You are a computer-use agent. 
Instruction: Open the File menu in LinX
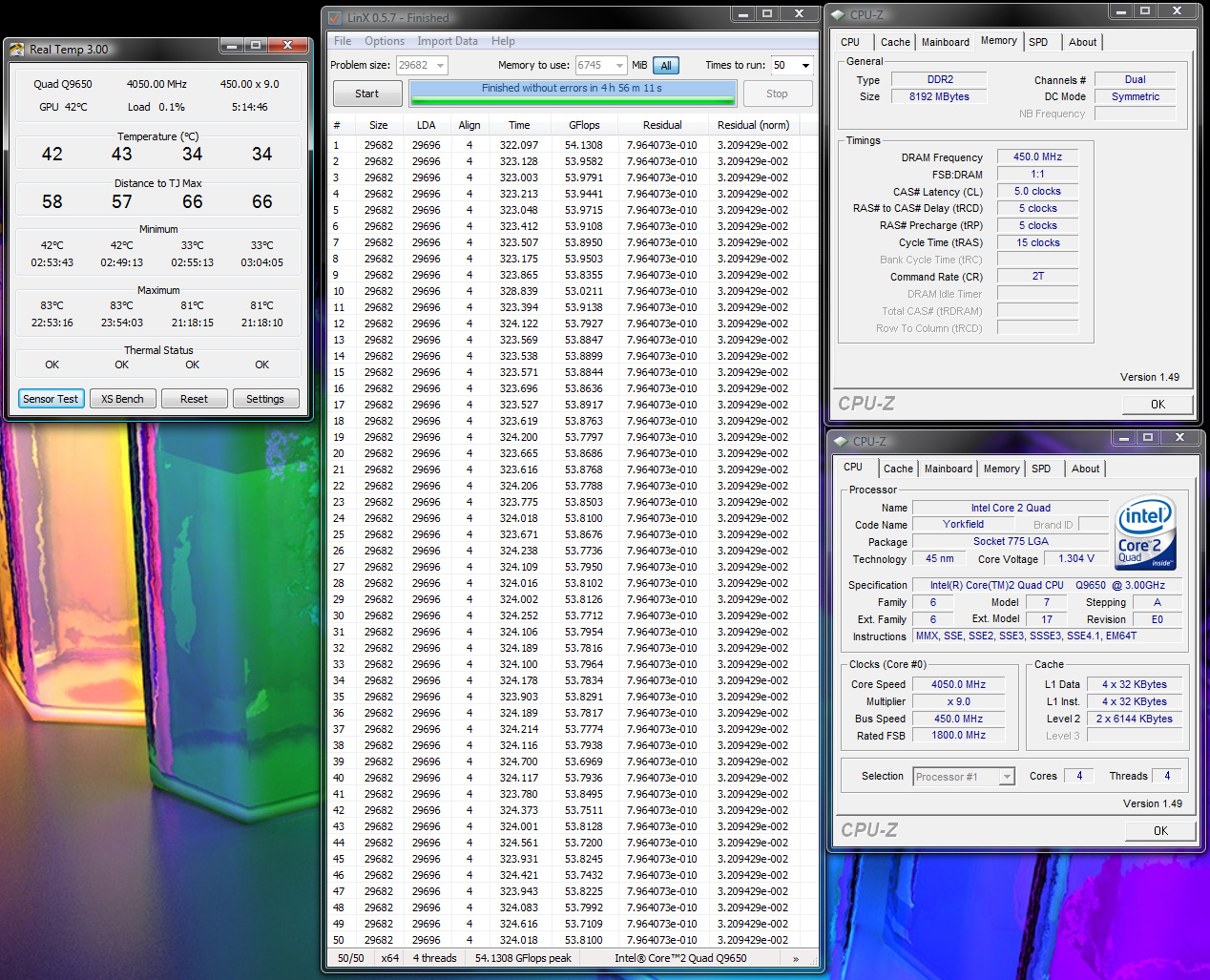coord(343,41)
